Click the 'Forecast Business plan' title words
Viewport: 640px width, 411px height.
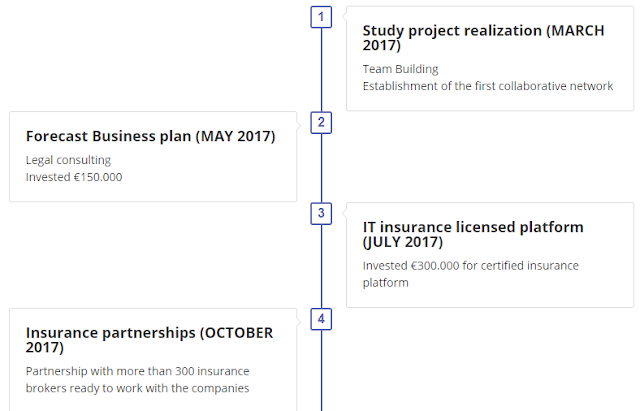coord(109,136)
